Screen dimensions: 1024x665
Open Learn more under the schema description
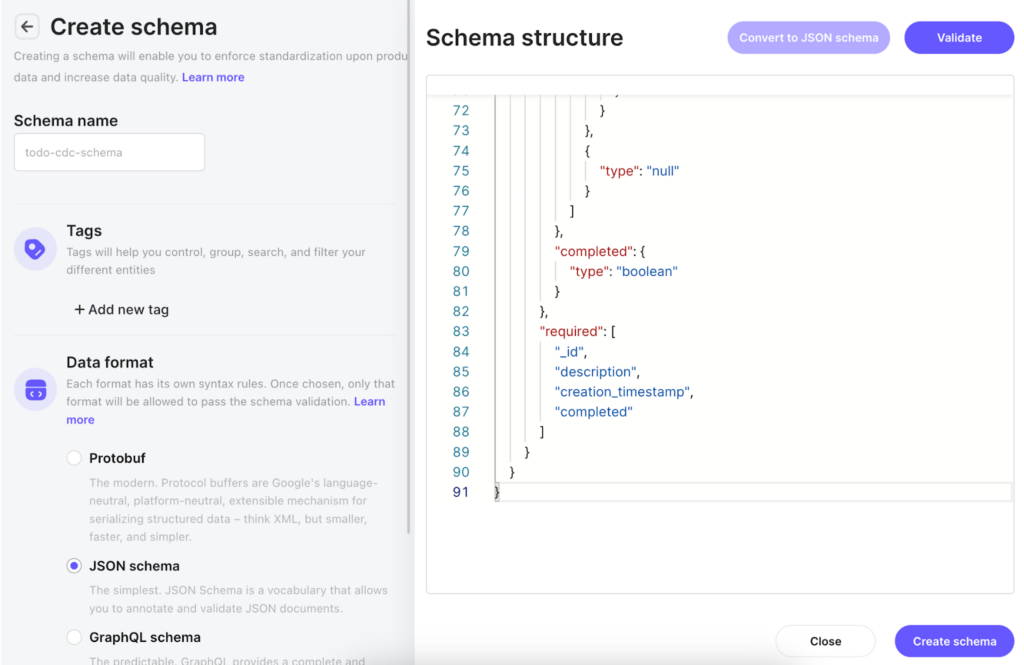click(213, 76)
